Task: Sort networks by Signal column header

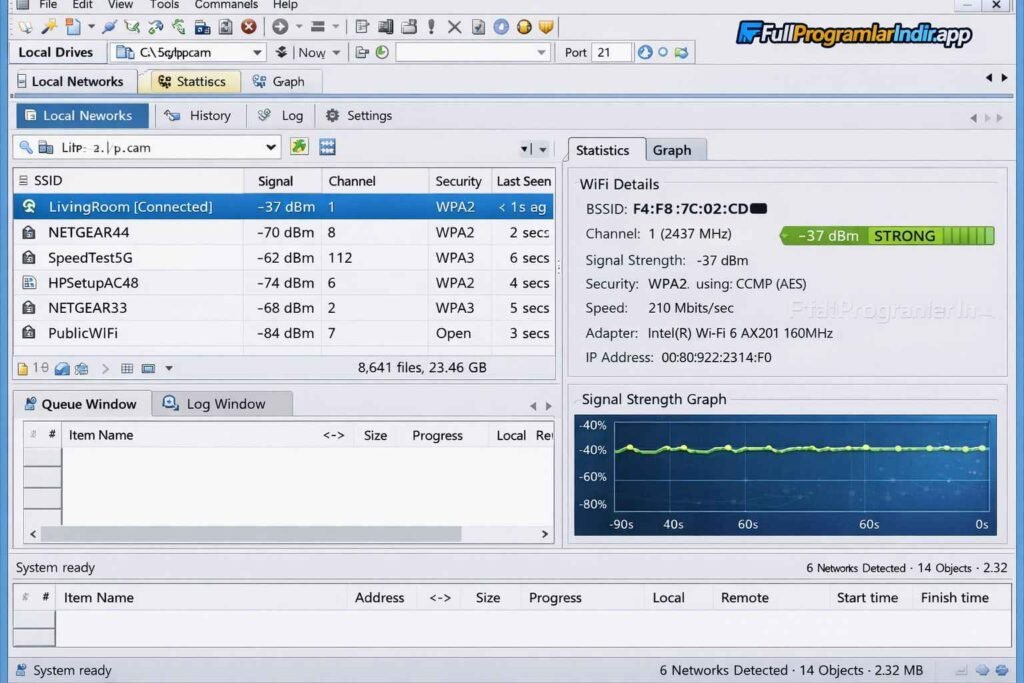Action: tap(275, 181)
